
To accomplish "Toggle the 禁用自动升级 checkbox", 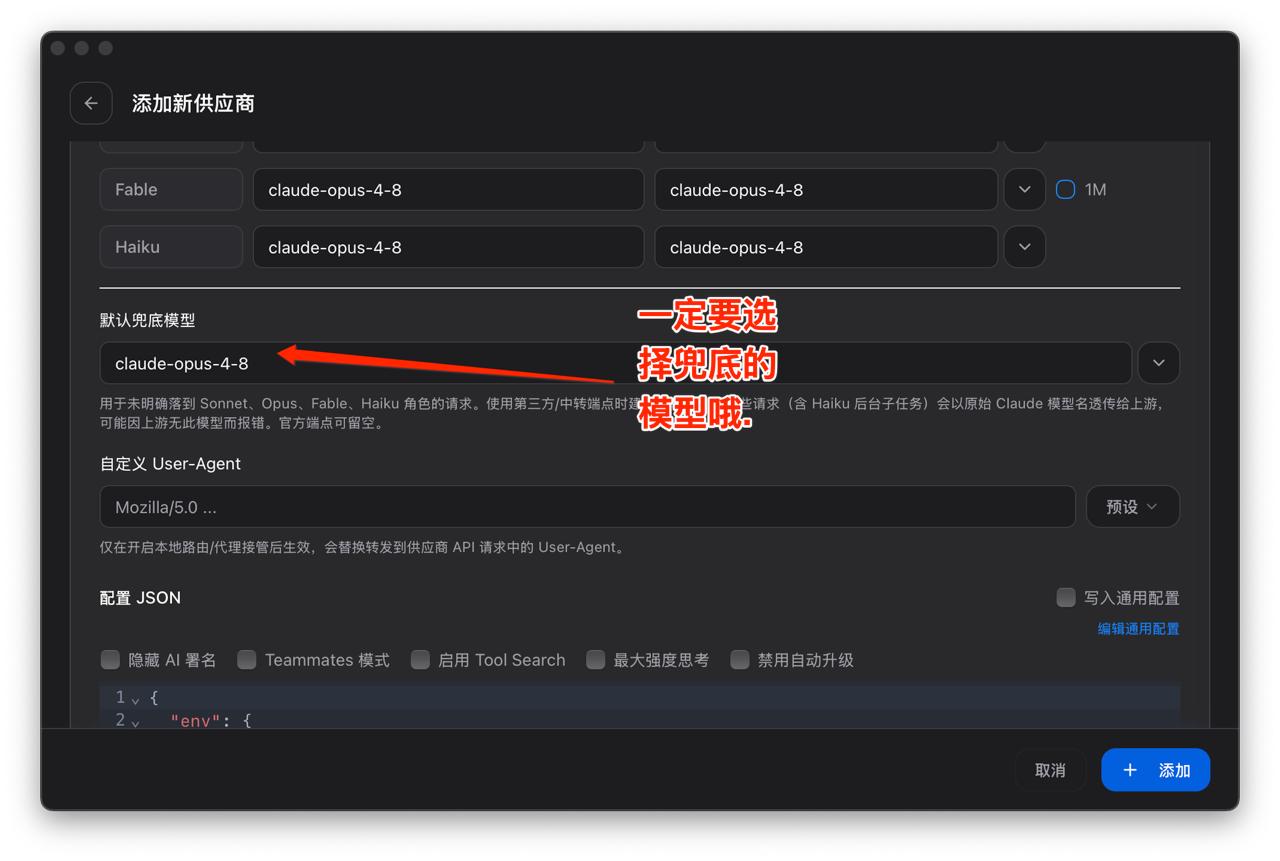I will (x=740, y=660).
